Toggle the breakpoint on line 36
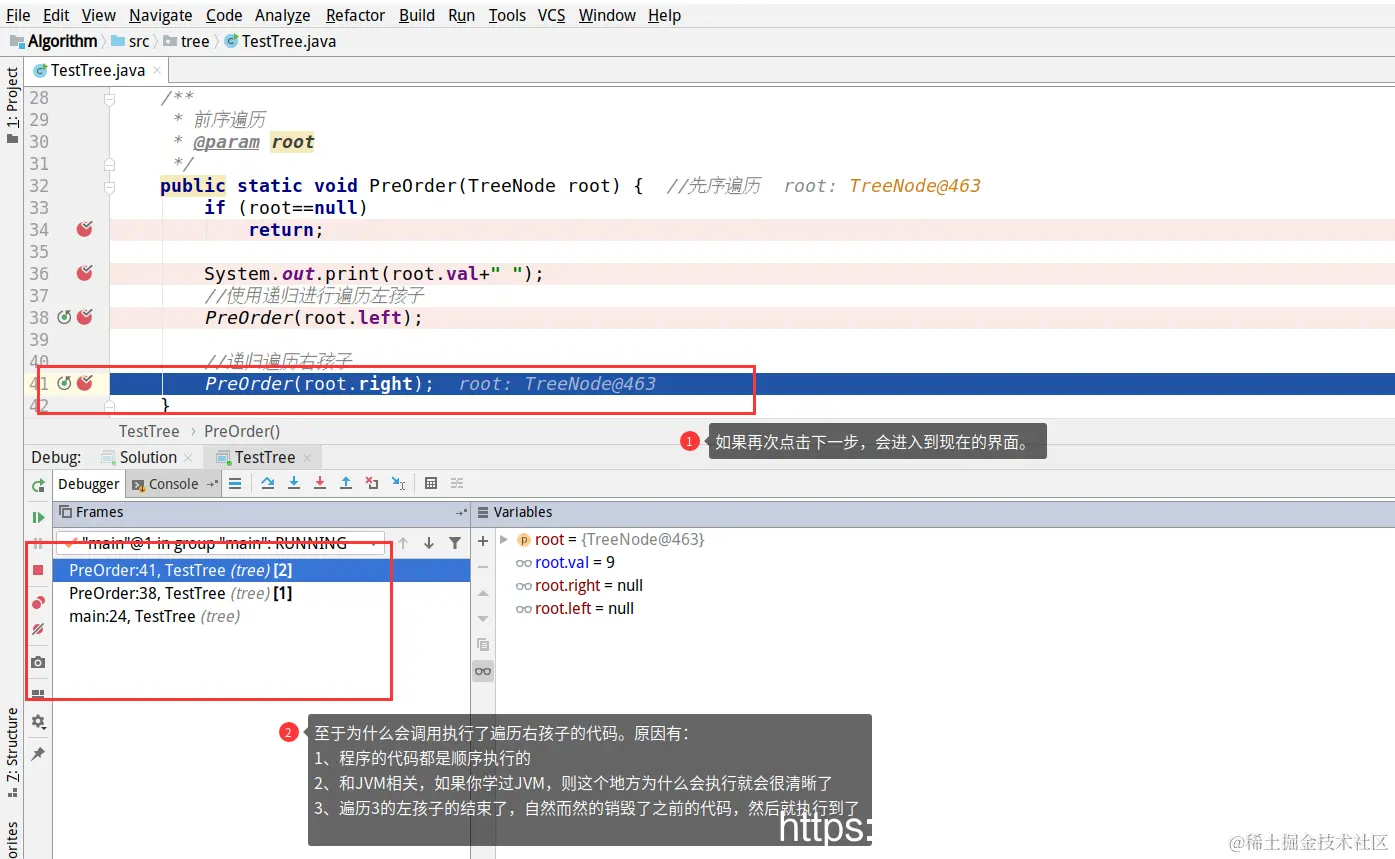 point(84,273)
